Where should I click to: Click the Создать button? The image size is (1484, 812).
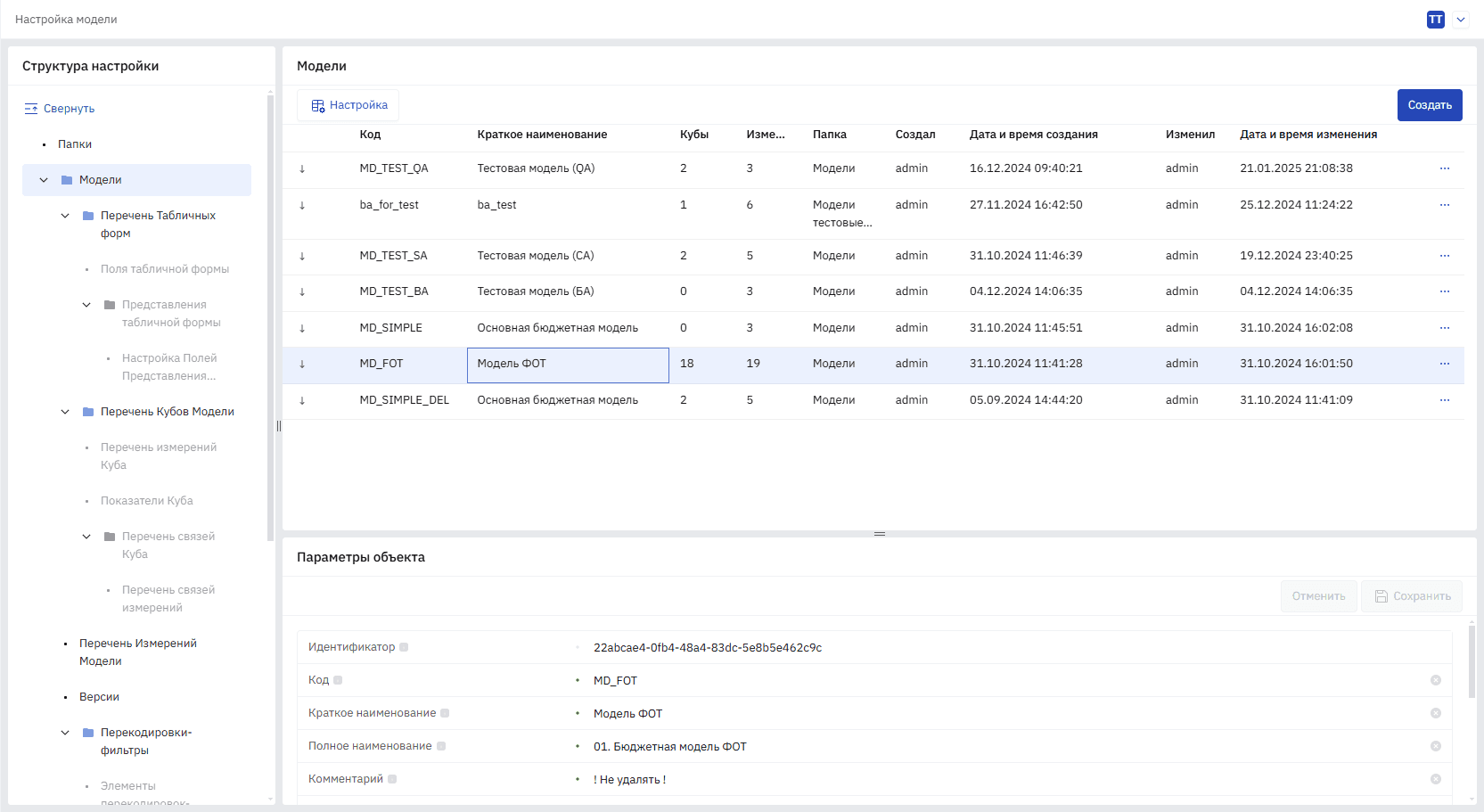[1430, 105]
